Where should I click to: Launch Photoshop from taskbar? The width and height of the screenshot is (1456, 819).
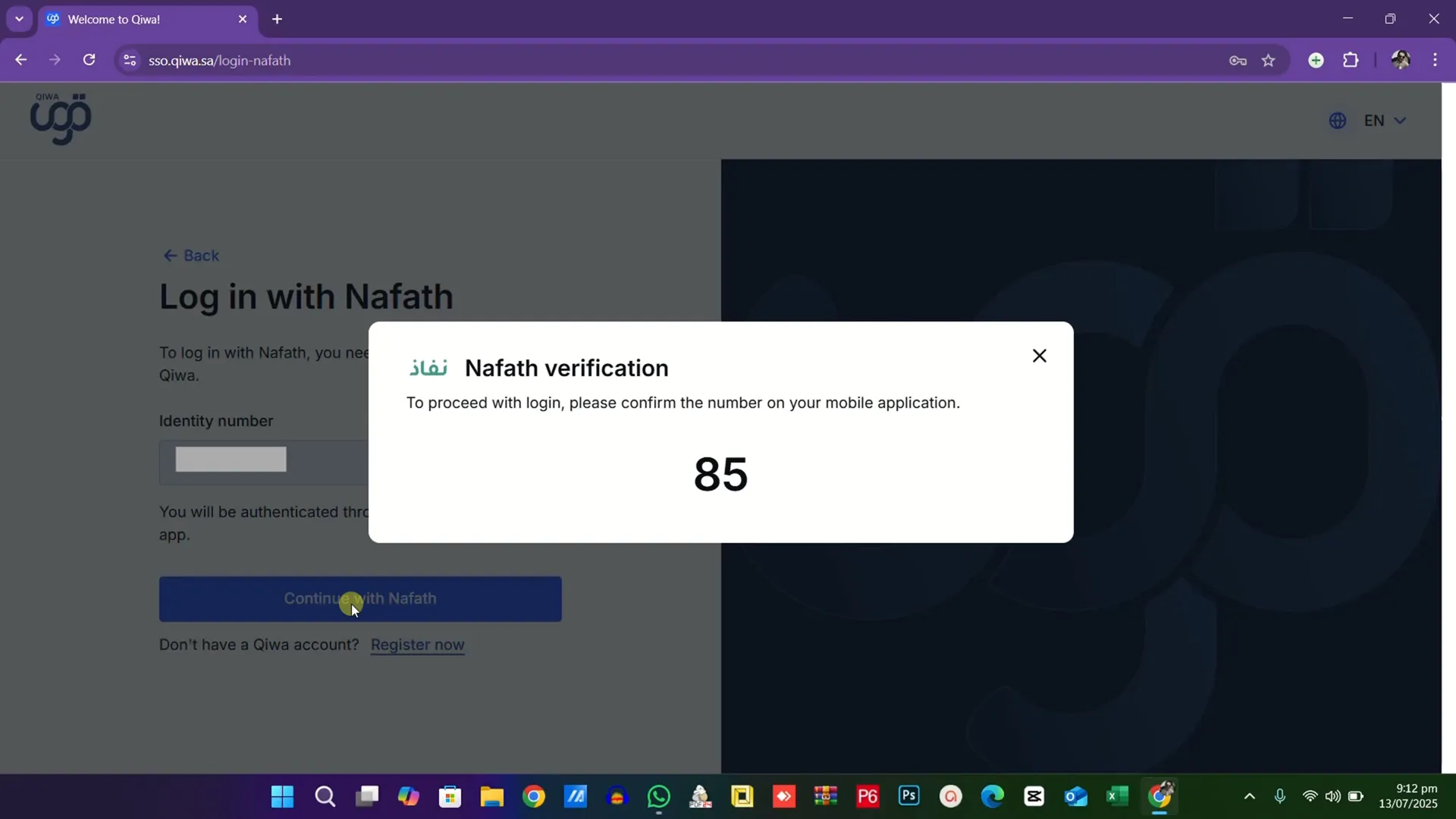909,796
